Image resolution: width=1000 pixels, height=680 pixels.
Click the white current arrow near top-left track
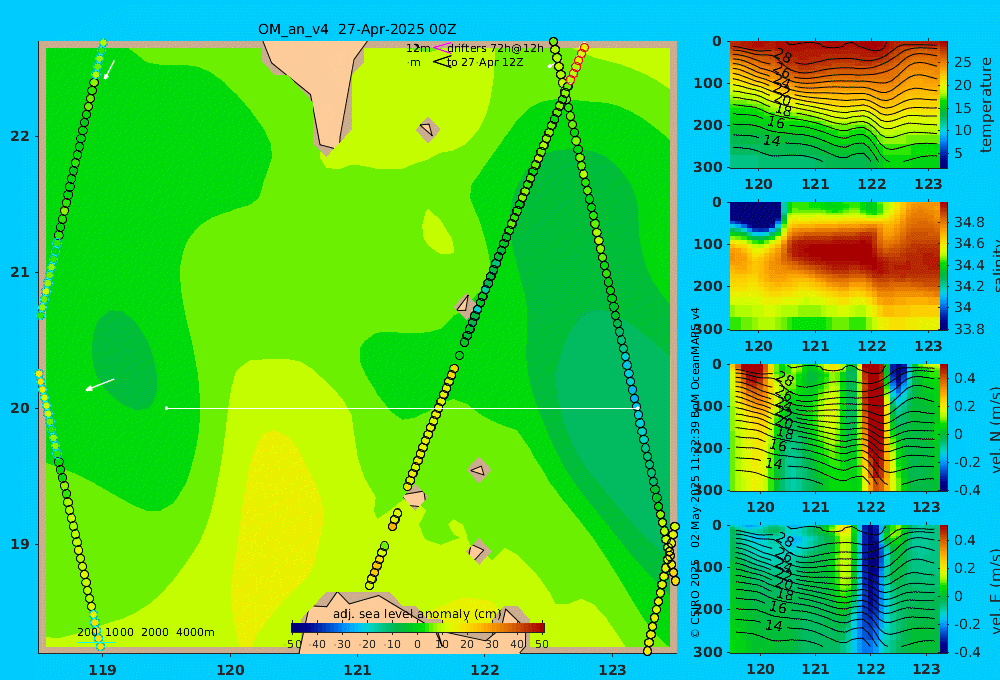coord(109,70)
